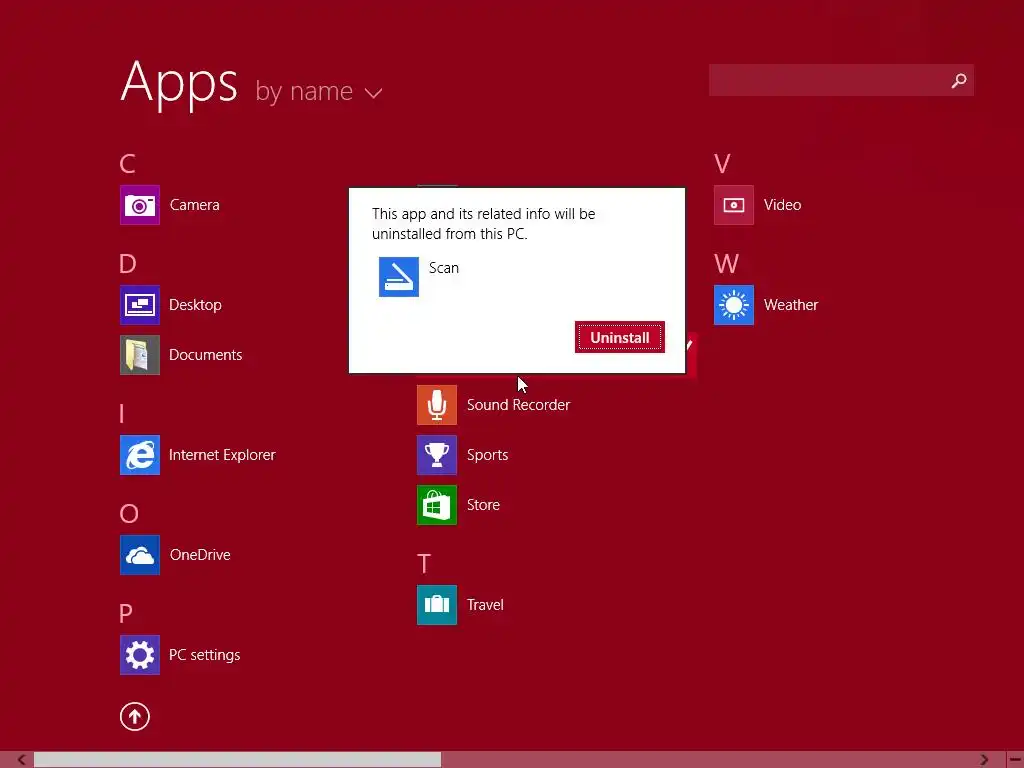The height and width of the screenshot is (768, 1024).
Task: Open the OneDrive cloud icon
Action: (140, 555)
